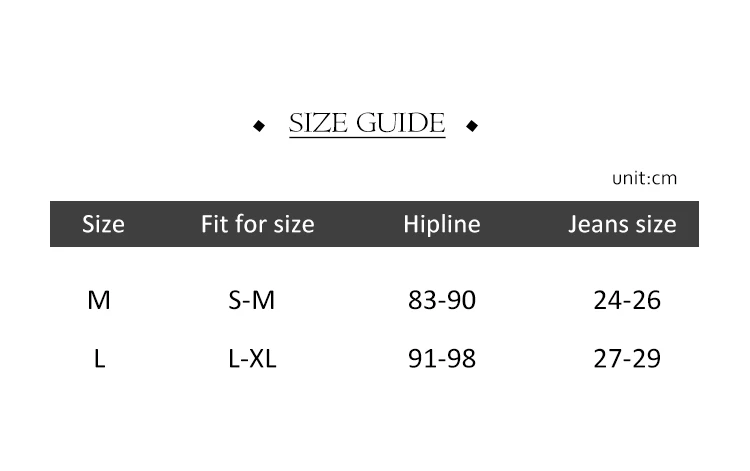Click the SIZE GUIDE heading
750x471 pixels.
(367, 124)
